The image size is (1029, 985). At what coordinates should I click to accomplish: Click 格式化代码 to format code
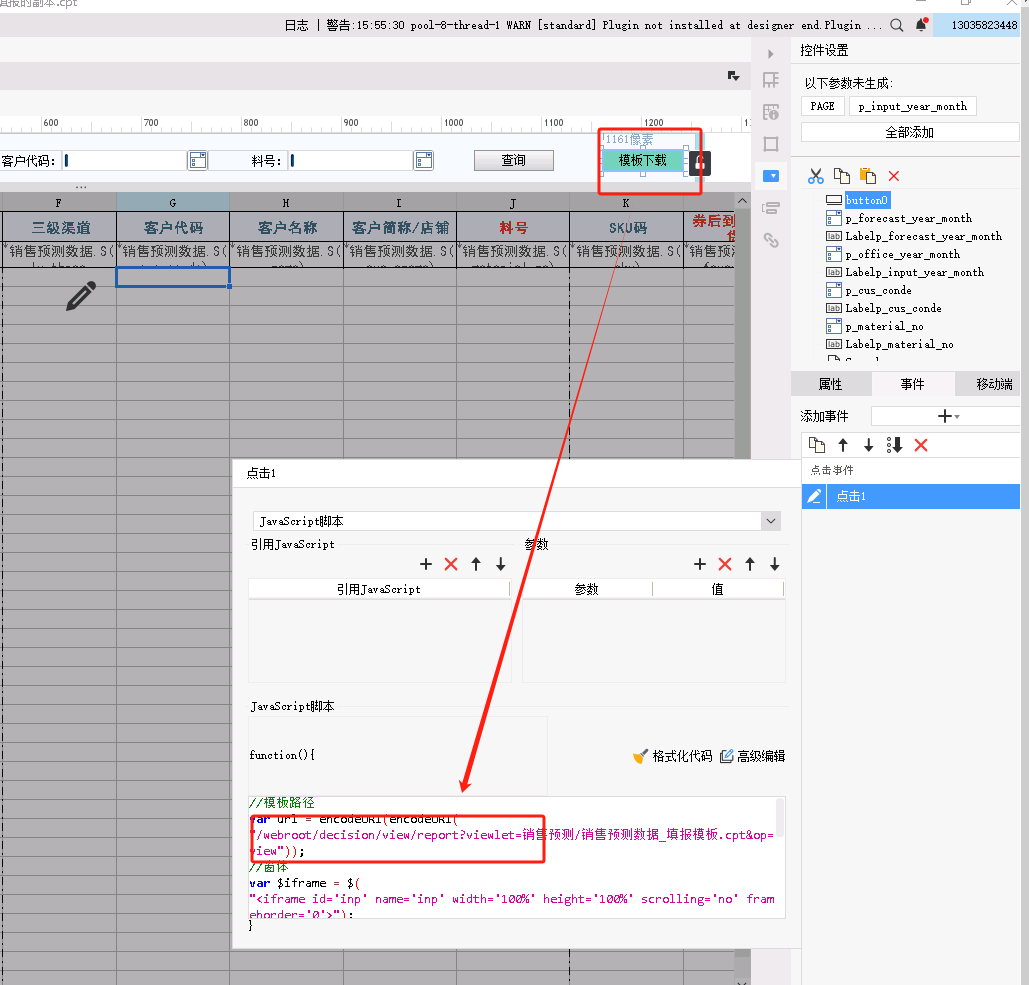[x=673, y=756]
